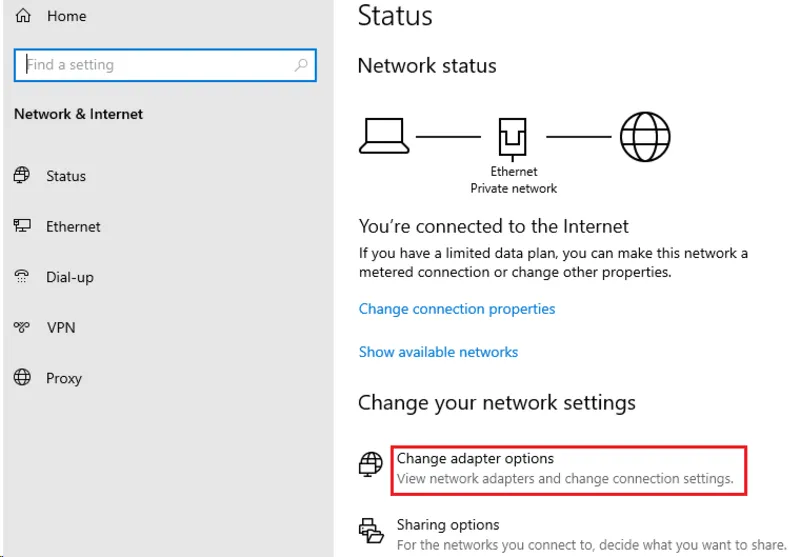The width and height of the screenshot is (800, 557).
Task: Click the Dial-up icon in sidebar
Action: pyautogui.click(x=22, y=277)
